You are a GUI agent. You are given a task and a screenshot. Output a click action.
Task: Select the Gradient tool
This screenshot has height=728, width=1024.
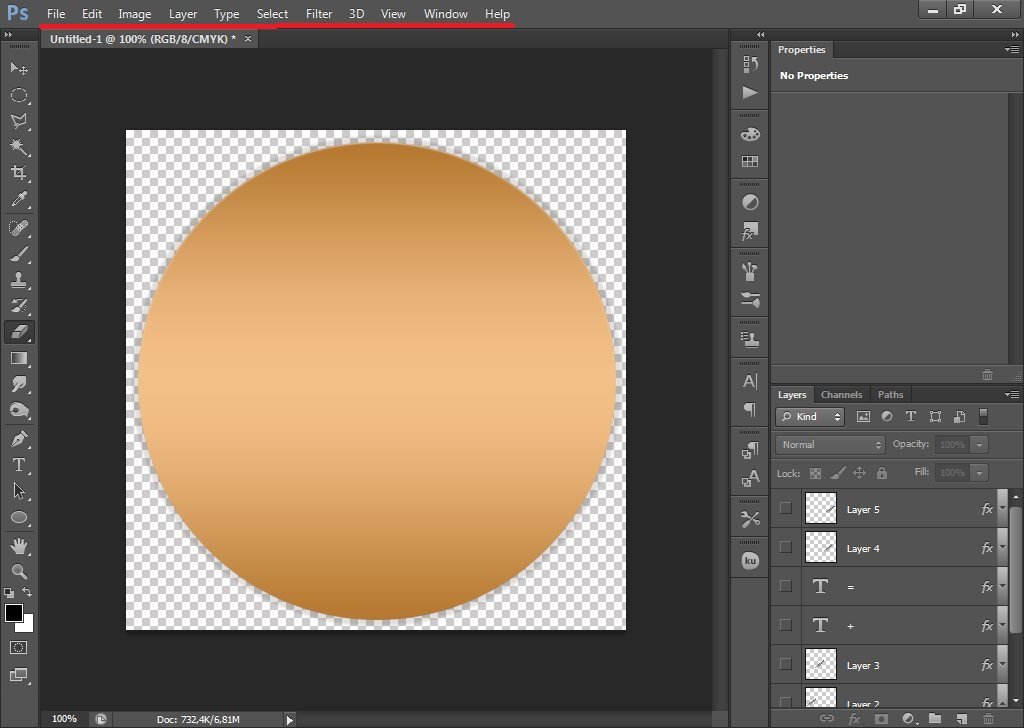[x=19, y=358]
